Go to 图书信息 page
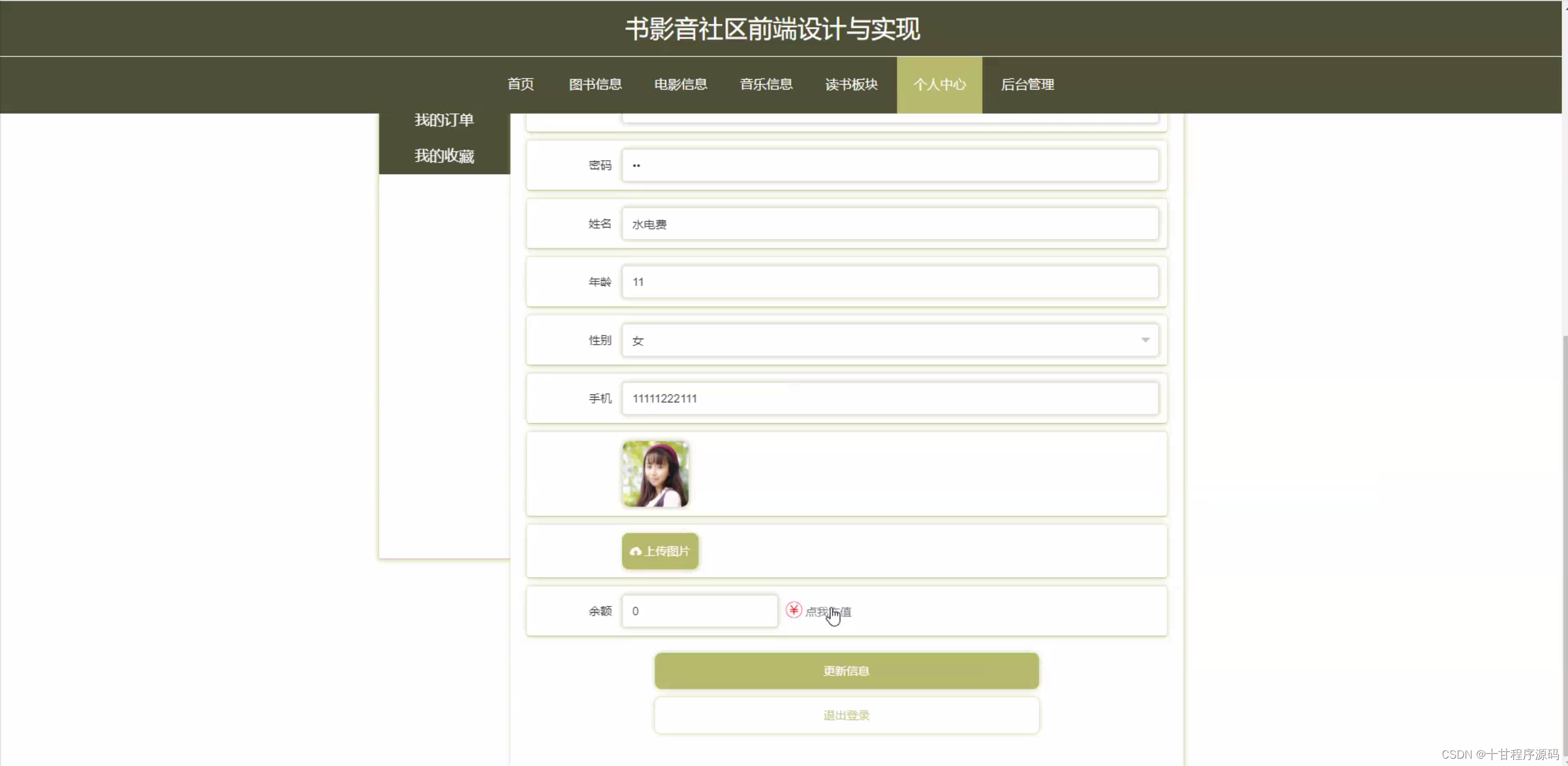The image size is (1568, 766). click(595, 85)
